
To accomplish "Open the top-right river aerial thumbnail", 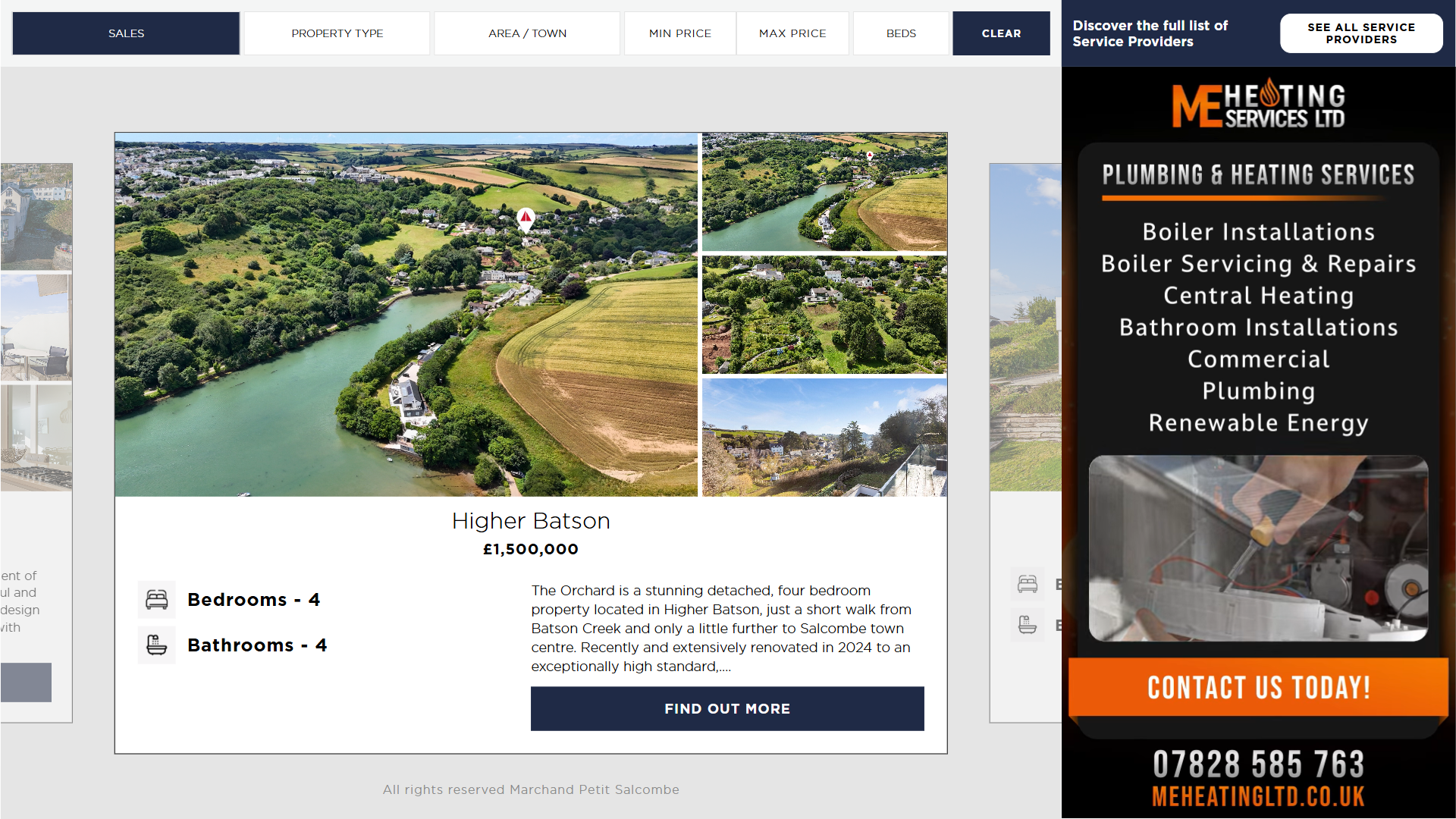I will pos(824,193).
